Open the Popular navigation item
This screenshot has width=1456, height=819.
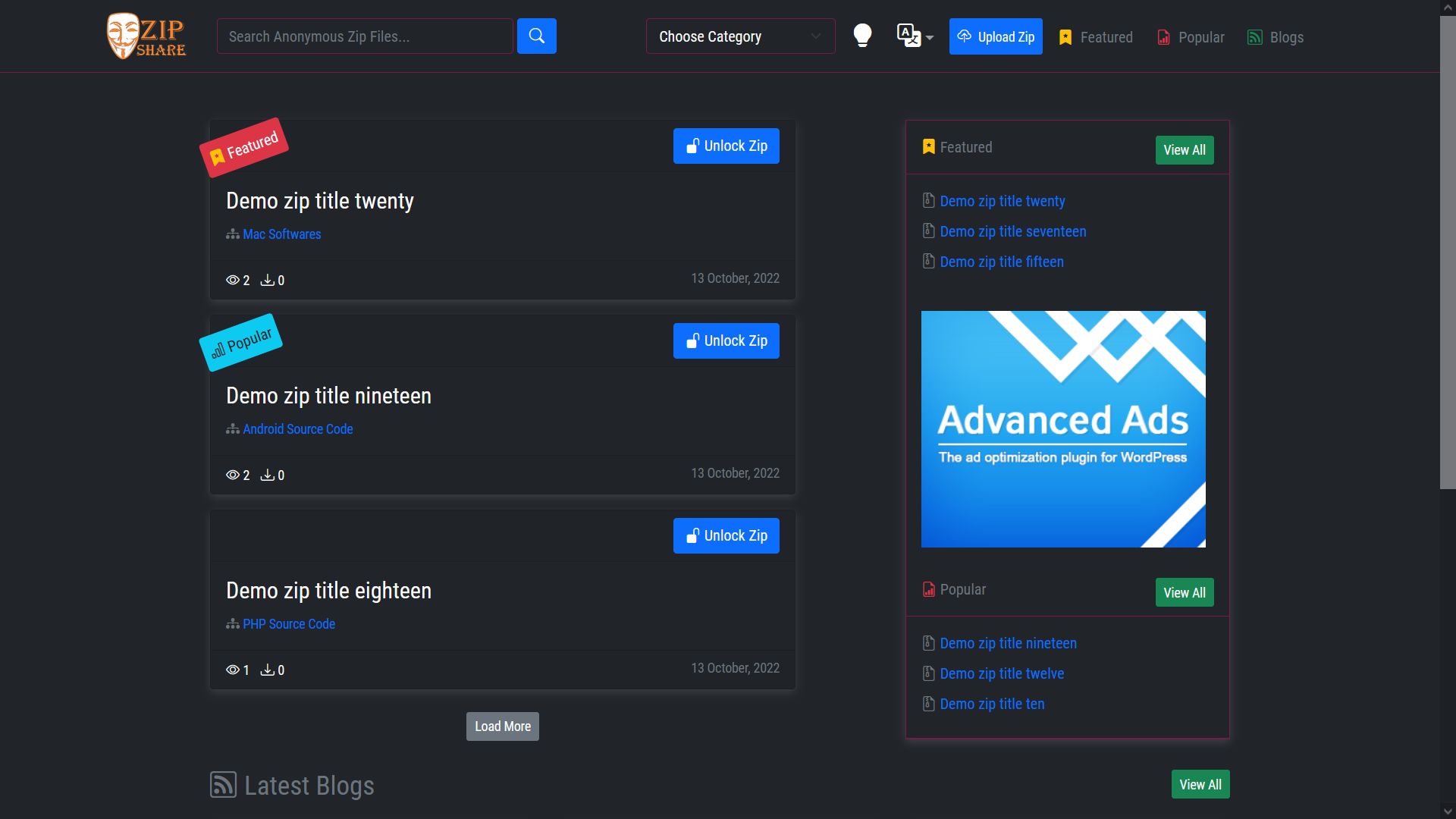[x=1201, y=36]
